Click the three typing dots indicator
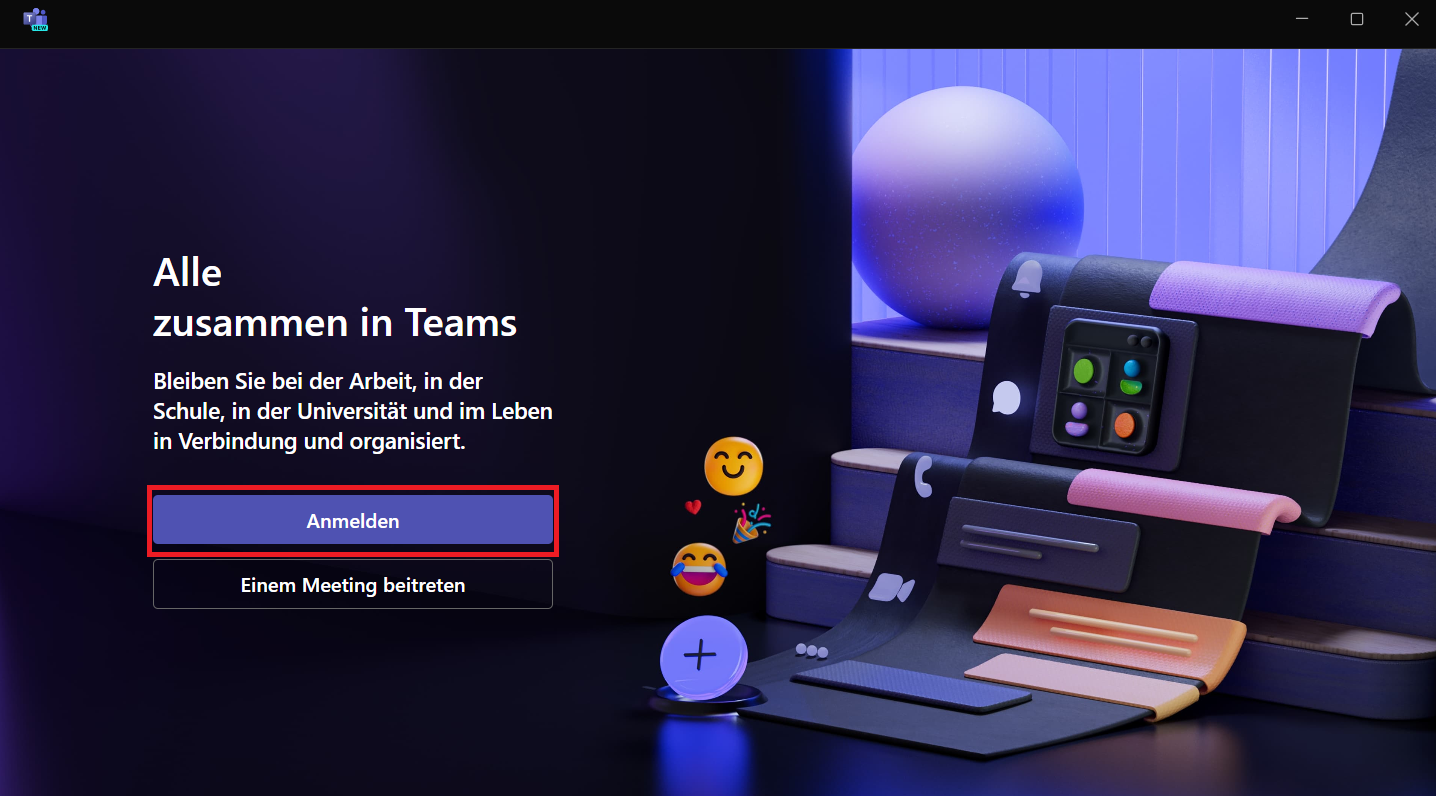1436x796 pixels. tap(812, 651)
